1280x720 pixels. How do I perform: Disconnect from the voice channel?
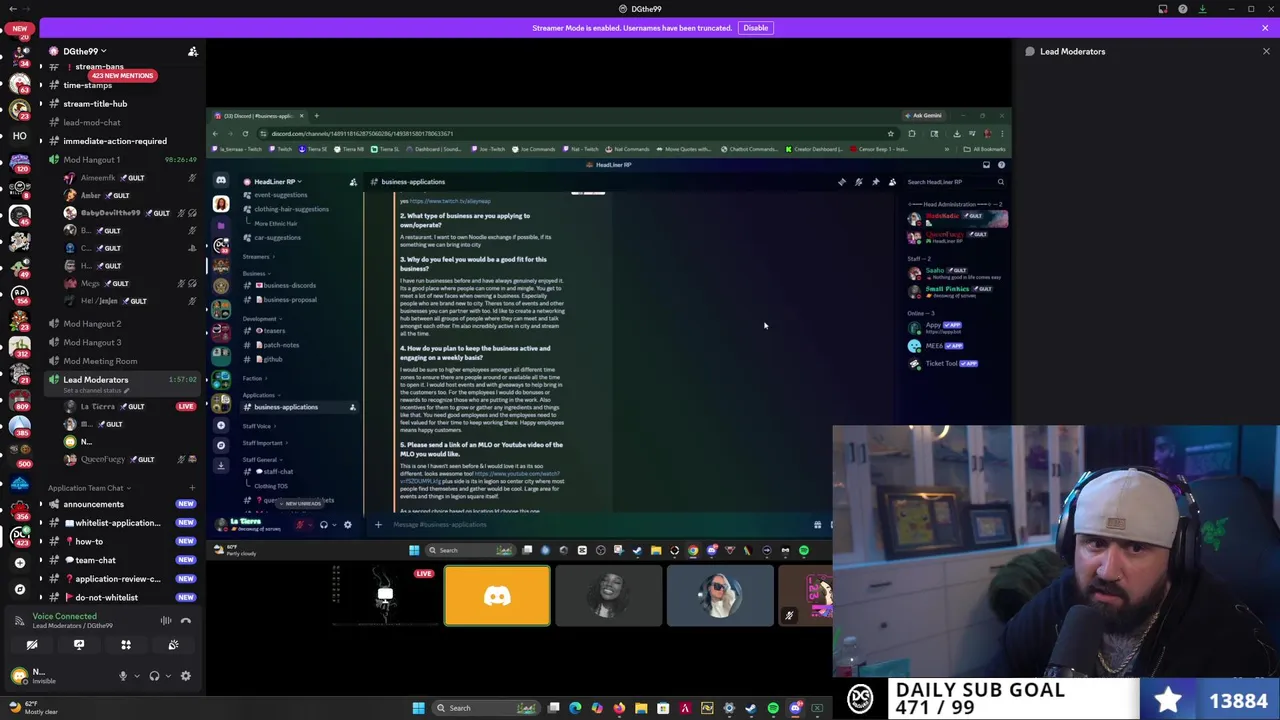click(186, 621)
